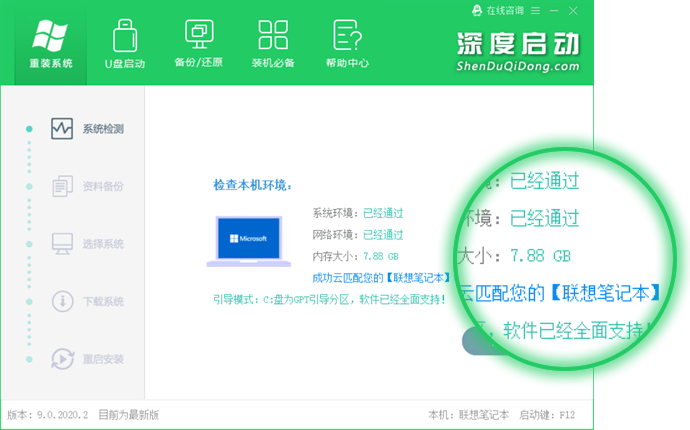Open the hamburger menu icon in title bar
This screenshot has width=690, height=430.
point(536,11)
